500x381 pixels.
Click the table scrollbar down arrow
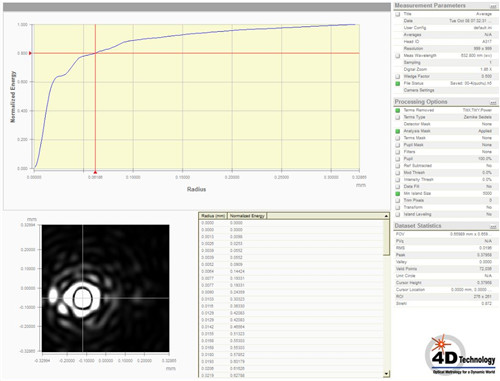point(386,374)
